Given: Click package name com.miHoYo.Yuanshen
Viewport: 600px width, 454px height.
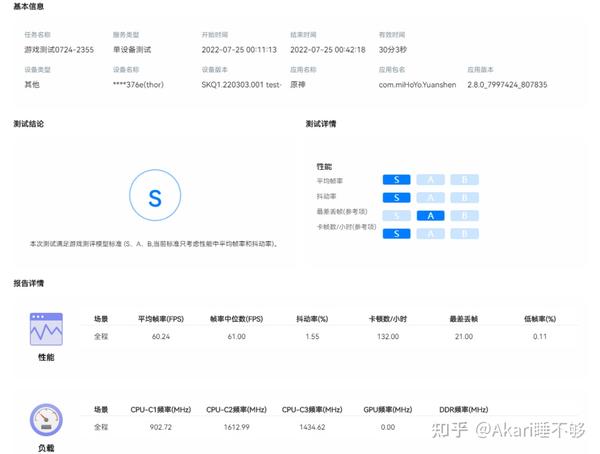Looking at the screenshot, I should pyautogui.click(x=417, y=85).
